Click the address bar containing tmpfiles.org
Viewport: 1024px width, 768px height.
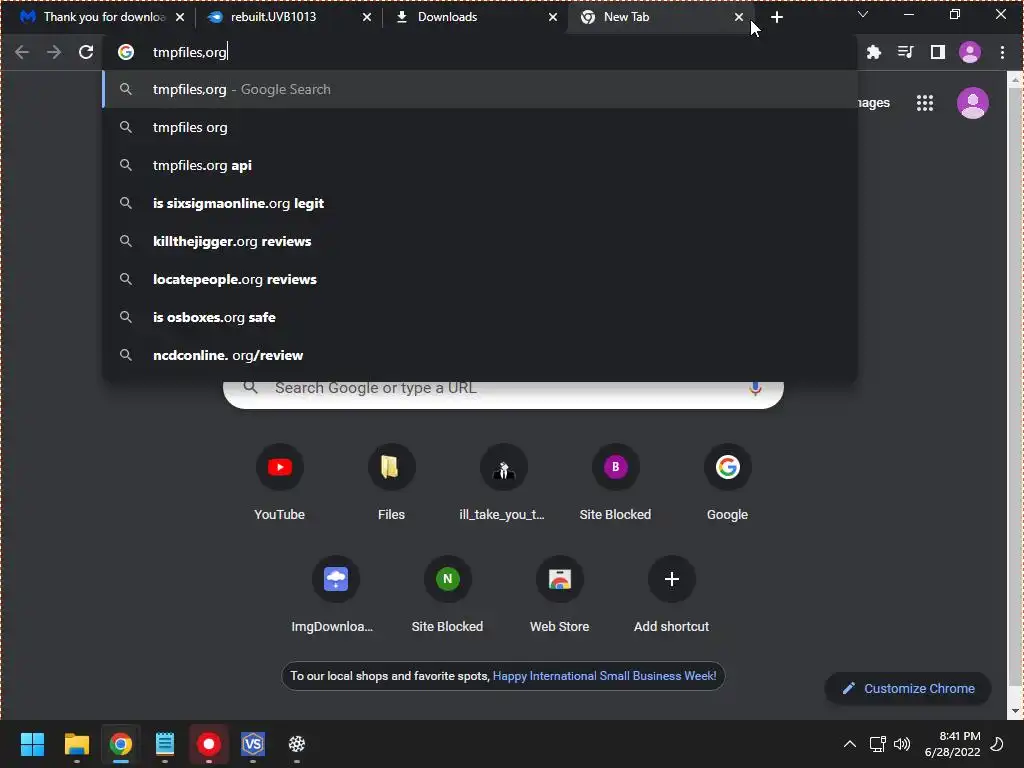[x=480, y=52]
